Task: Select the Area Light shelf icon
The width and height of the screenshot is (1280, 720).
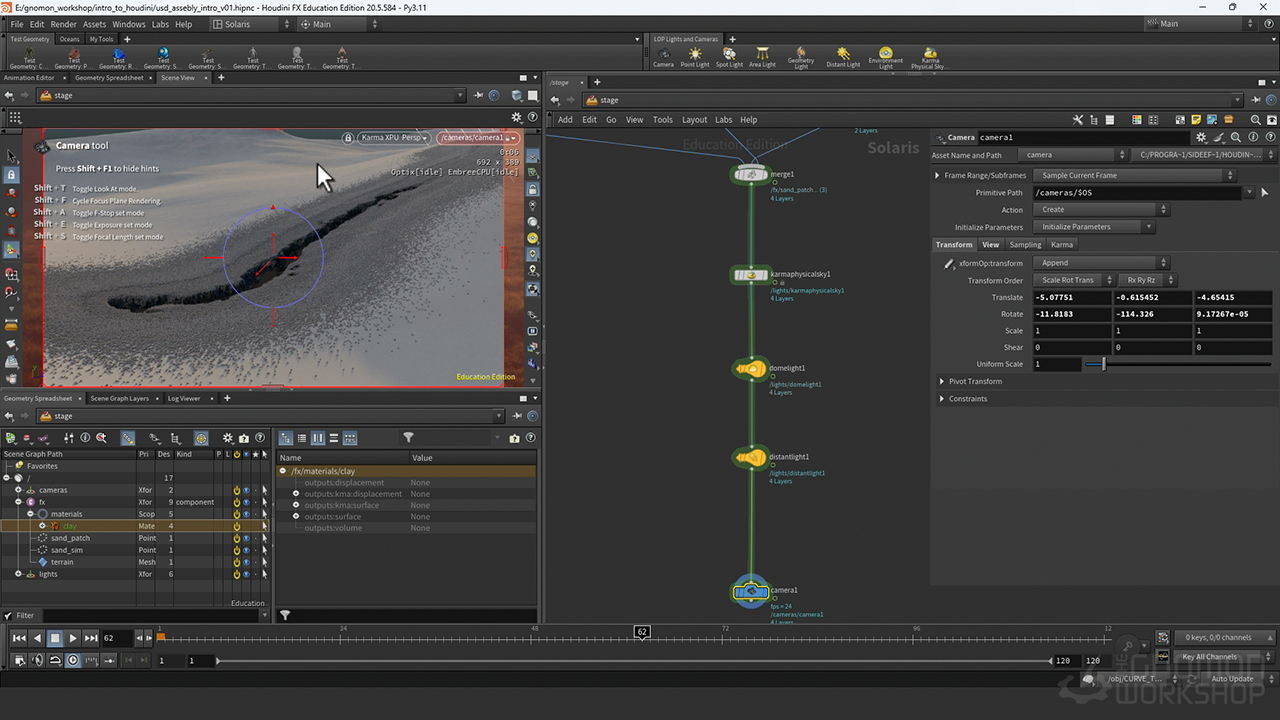Action: [x=762, y=56]
